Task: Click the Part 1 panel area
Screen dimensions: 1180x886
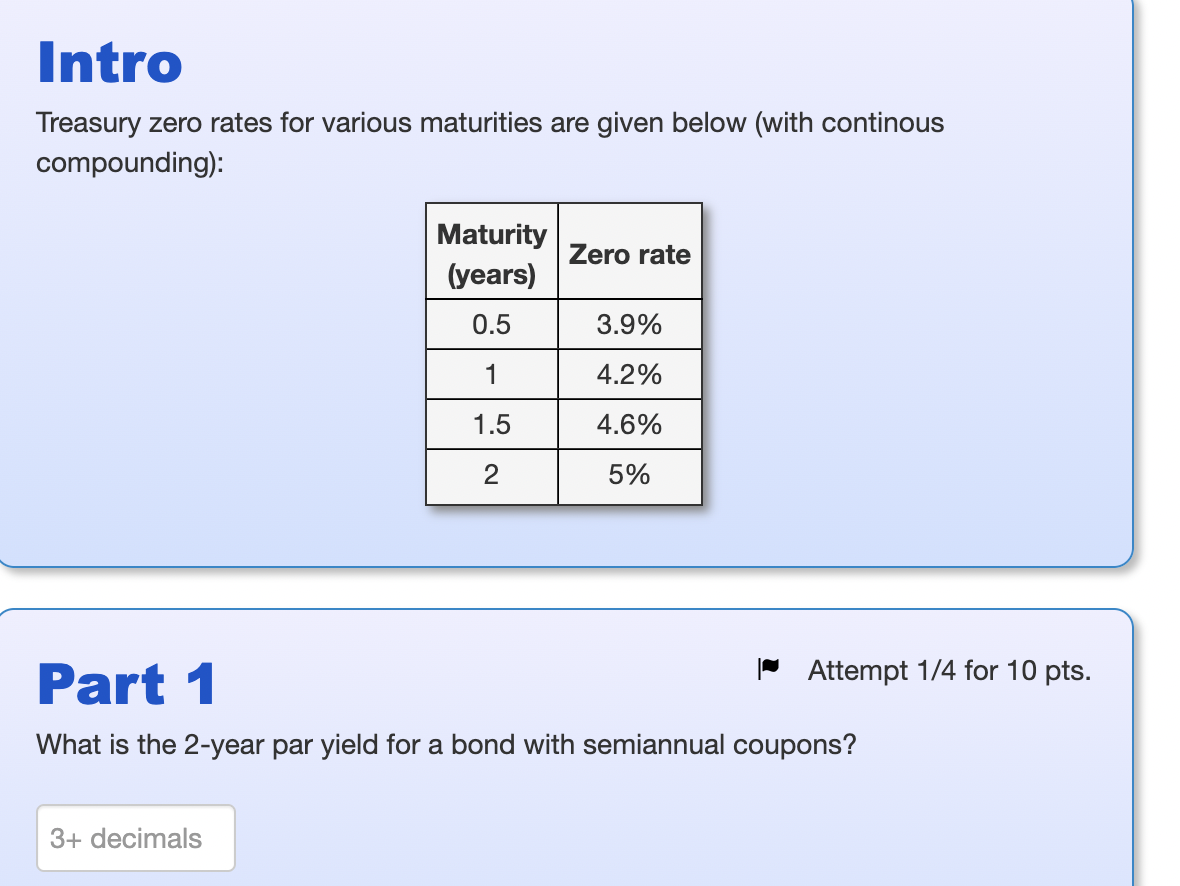Action: (600, 790)
